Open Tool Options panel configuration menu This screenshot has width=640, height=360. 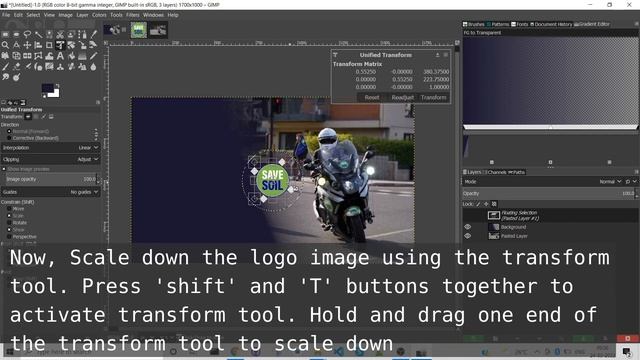(x=98, y=102)
